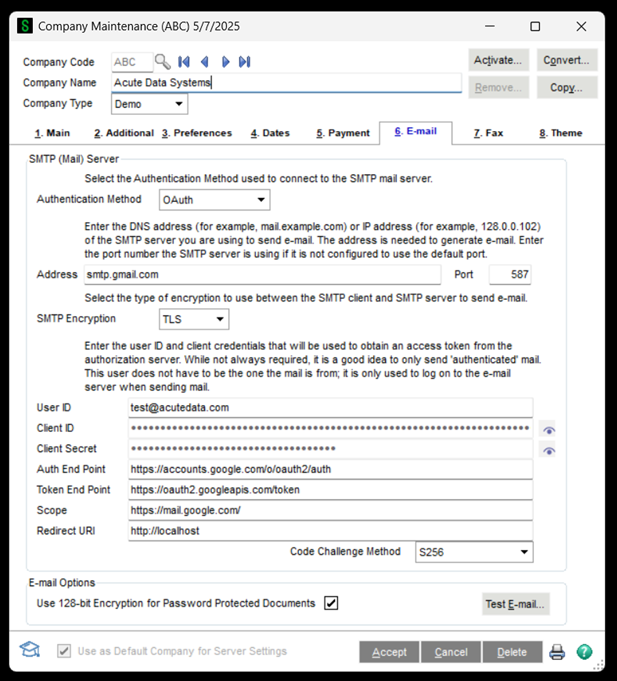Image resolution: width=617 pixels, height=681 pixels.
Task: Click the graduation cap icon
Action: point(30,651)
